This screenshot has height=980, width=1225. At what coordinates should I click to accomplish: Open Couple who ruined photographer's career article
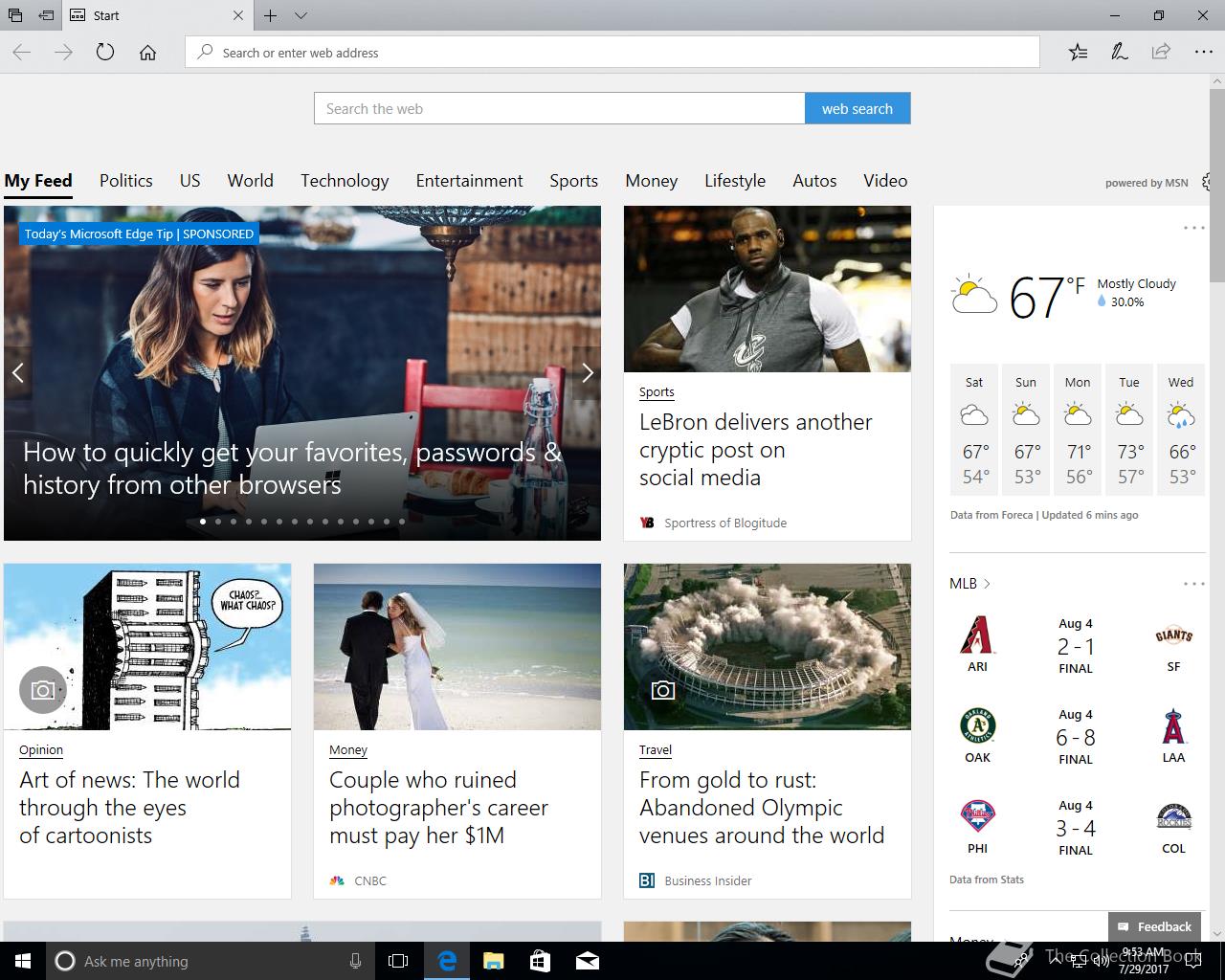pyautogui.click(x=438, y=808)
